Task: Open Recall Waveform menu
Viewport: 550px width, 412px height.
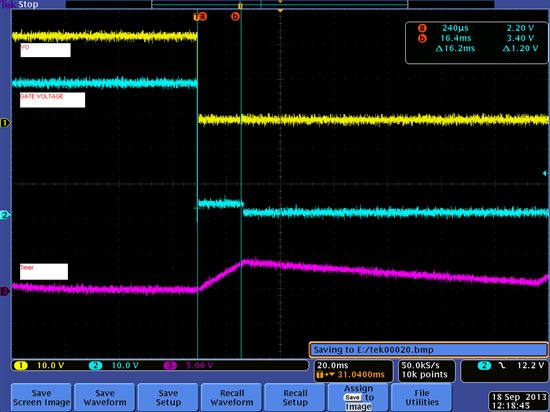Action: [x=232, y=397]
